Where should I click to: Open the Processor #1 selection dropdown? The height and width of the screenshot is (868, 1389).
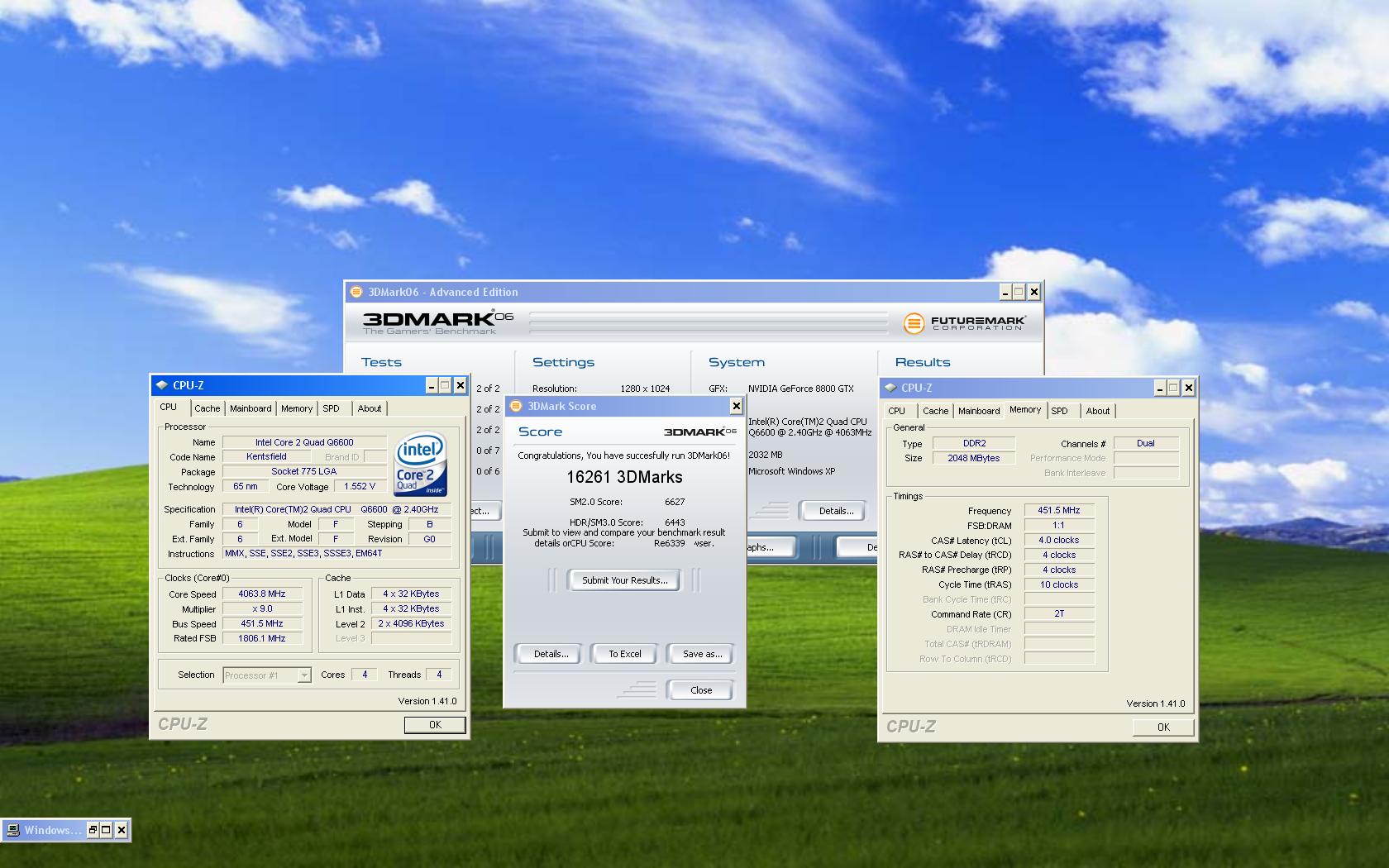[x=303, y=675]
